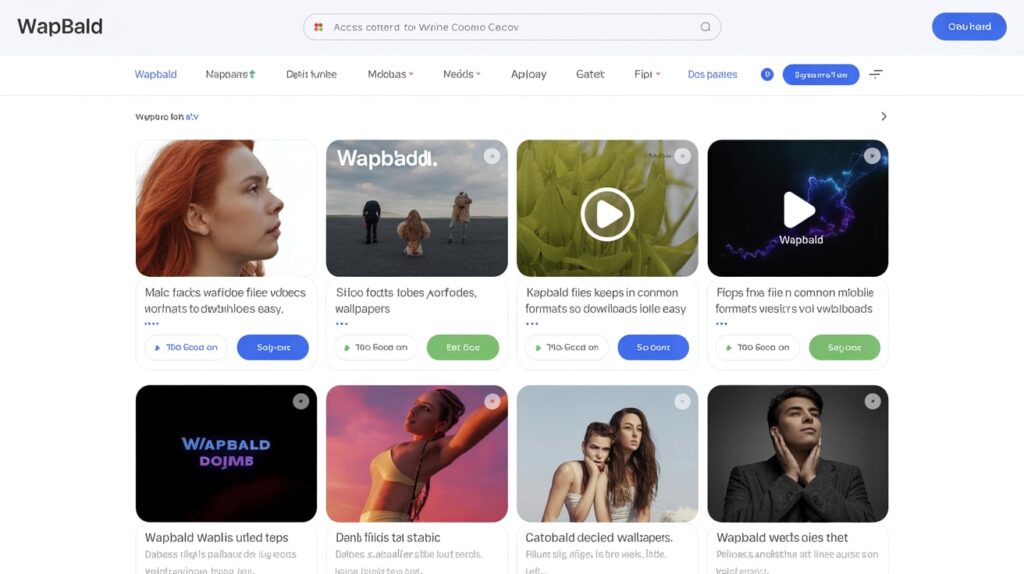Click the right chevron arrow in section header
The width and height of the screenshot is (1024, 574).
pyautogui.click(x=883, y=116)
